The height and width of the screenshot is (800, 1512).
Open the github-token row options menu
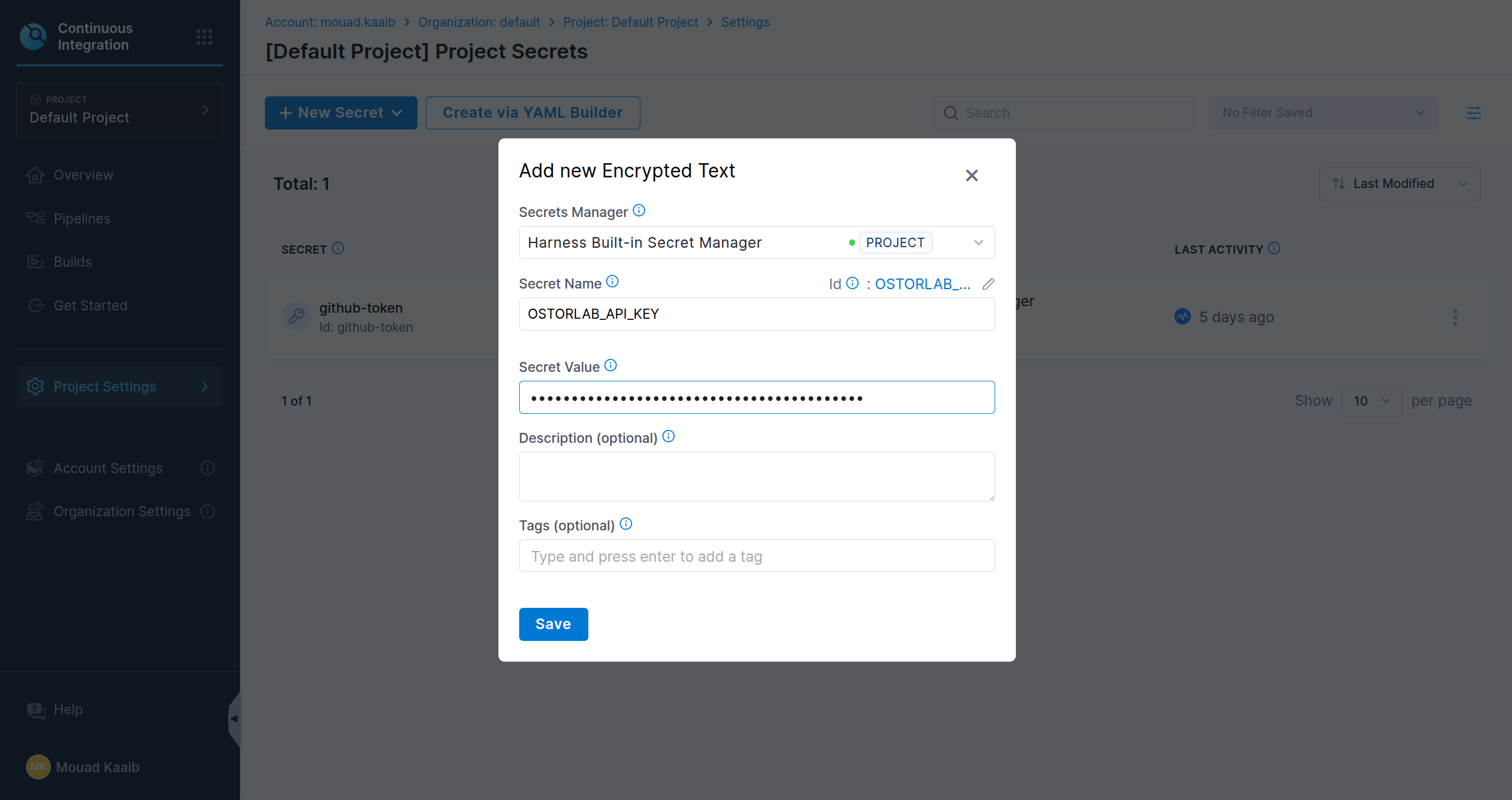point(1455,318)
